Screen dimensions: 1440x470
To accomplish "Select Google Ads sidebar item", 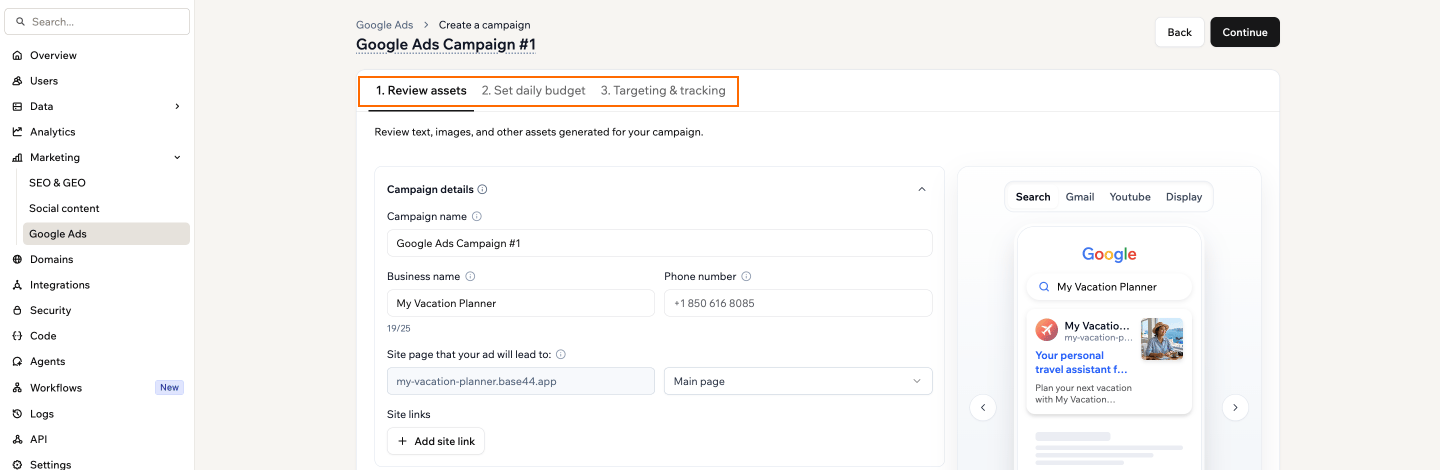I will coord(106,234).
